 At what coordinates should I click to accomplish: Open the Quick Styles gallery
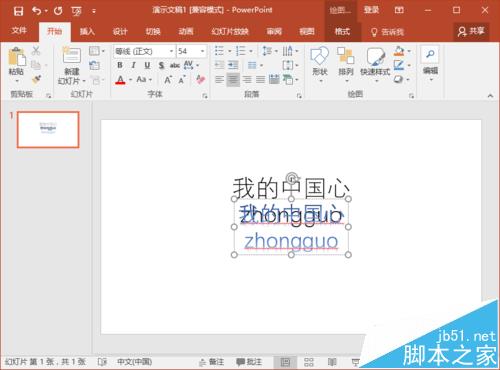375,65
